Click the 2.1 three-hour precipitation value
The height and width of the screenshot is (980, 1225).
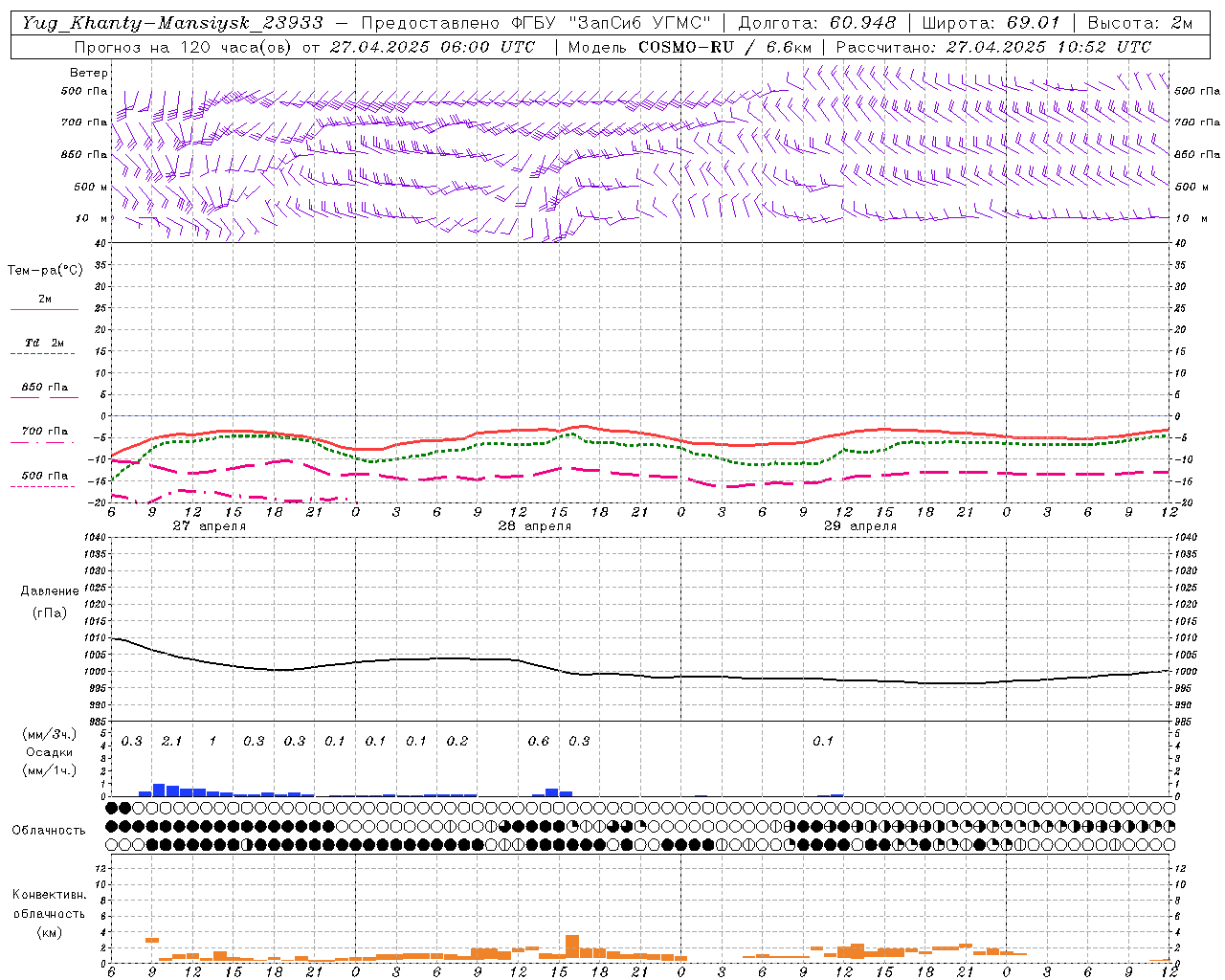172,742
